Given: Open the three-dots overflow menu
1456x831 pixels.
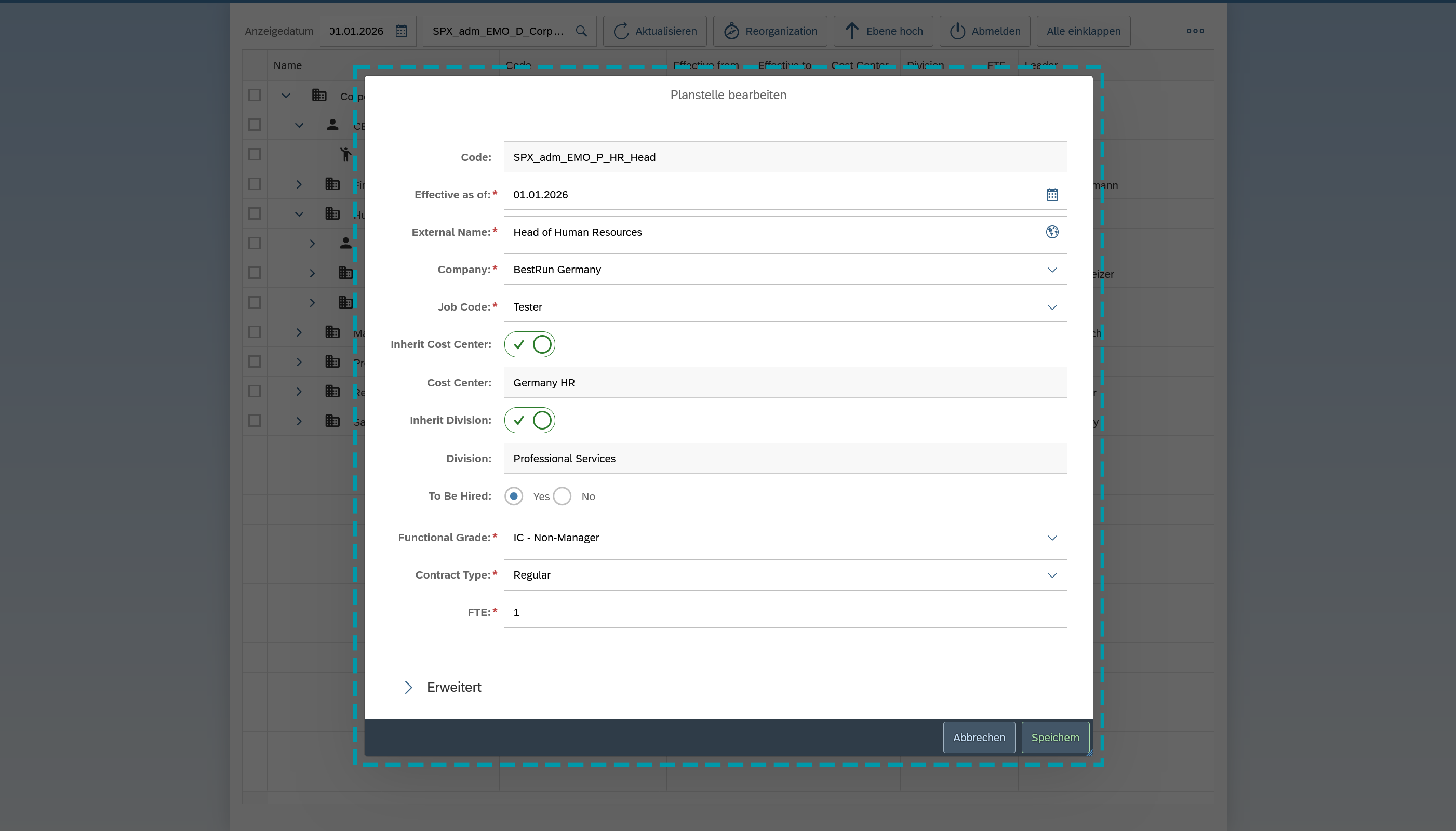Looking at the screenshot, I should coord(1195,31).
